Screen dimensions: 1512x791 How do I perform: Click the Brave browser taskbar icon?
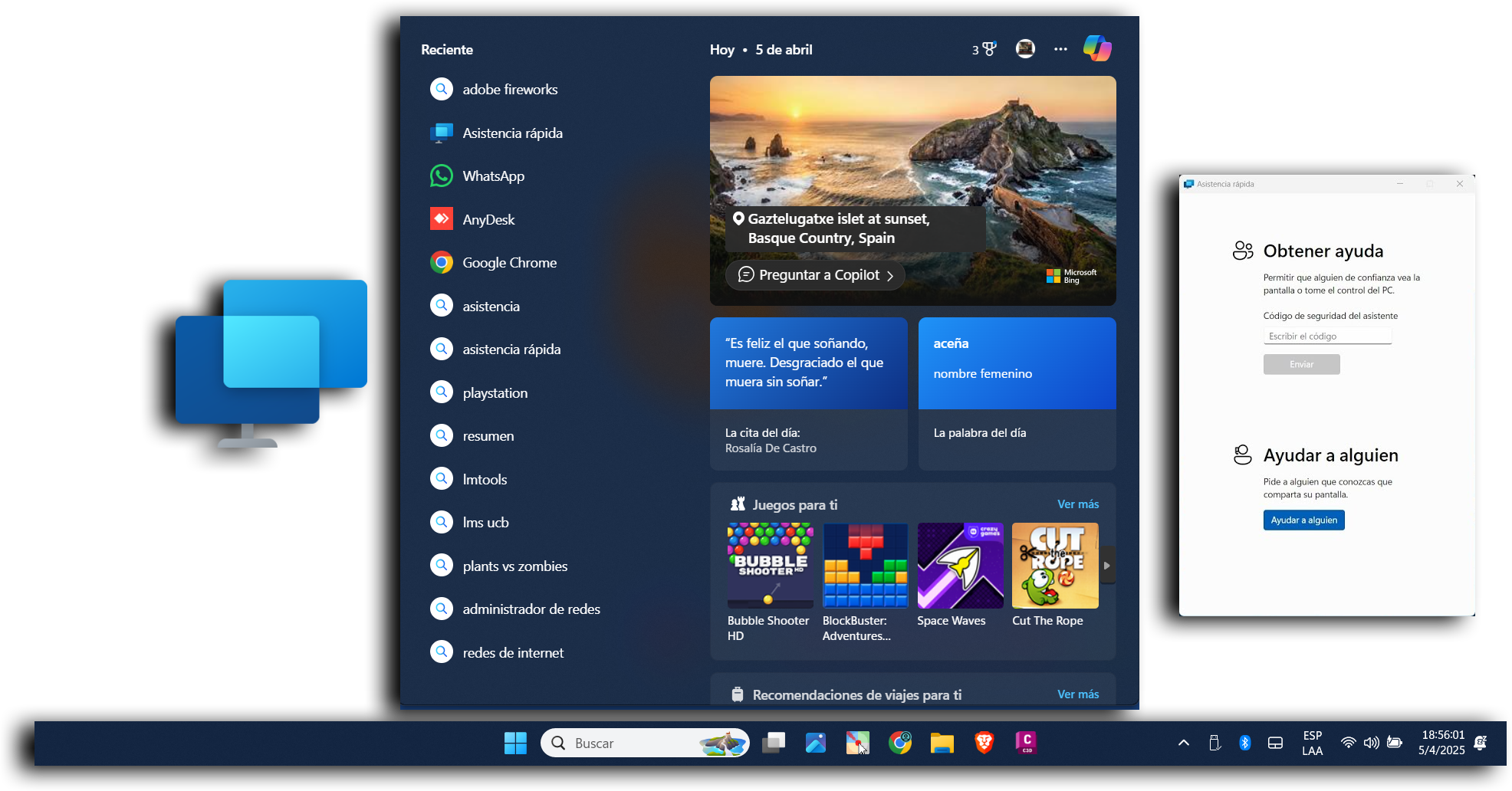pos(984,742)
